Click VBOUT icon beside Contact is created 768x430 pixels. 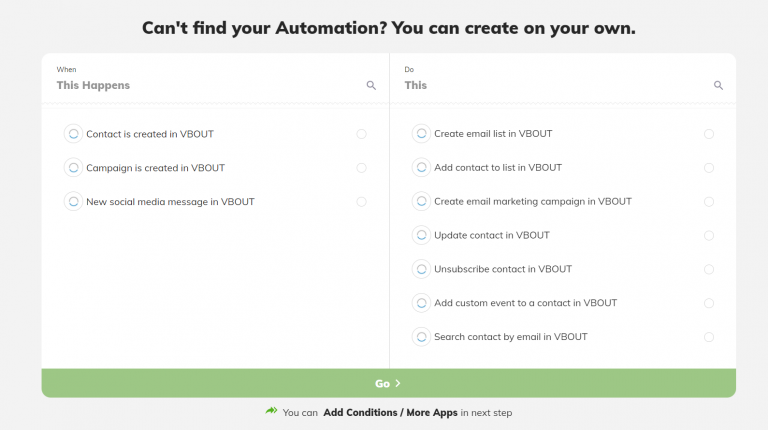point(73,134)
